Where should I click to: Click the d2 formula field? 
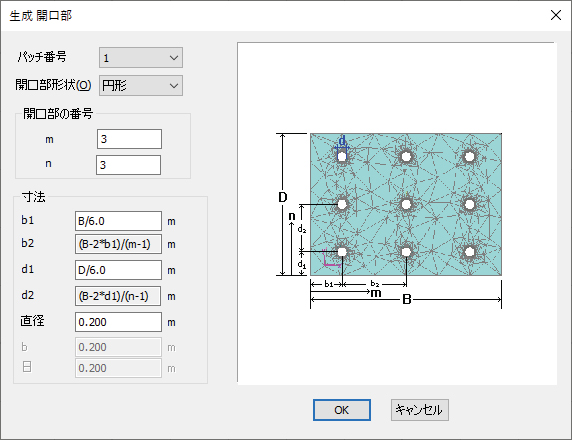(x=118, y=296)
